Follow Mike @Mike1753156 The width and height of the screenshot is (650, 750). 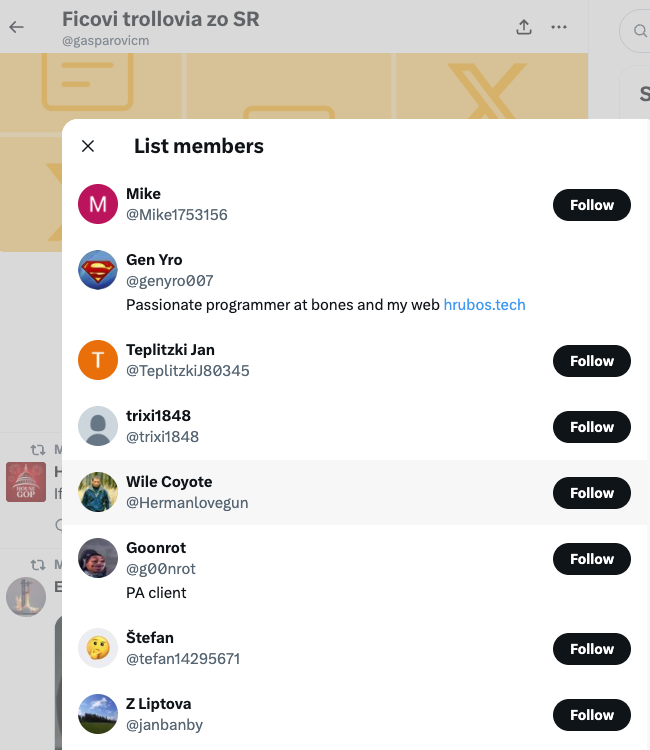592,205
